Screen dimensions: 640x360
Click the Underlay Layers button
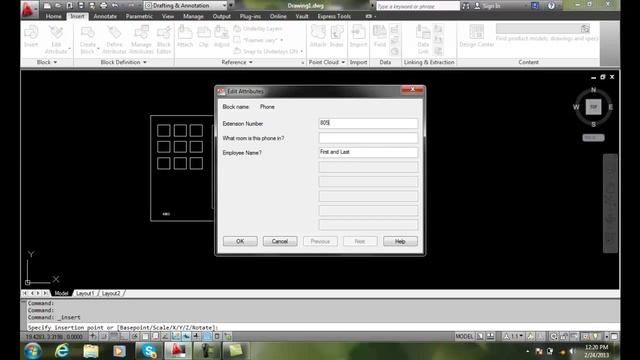tap(258, 29)
